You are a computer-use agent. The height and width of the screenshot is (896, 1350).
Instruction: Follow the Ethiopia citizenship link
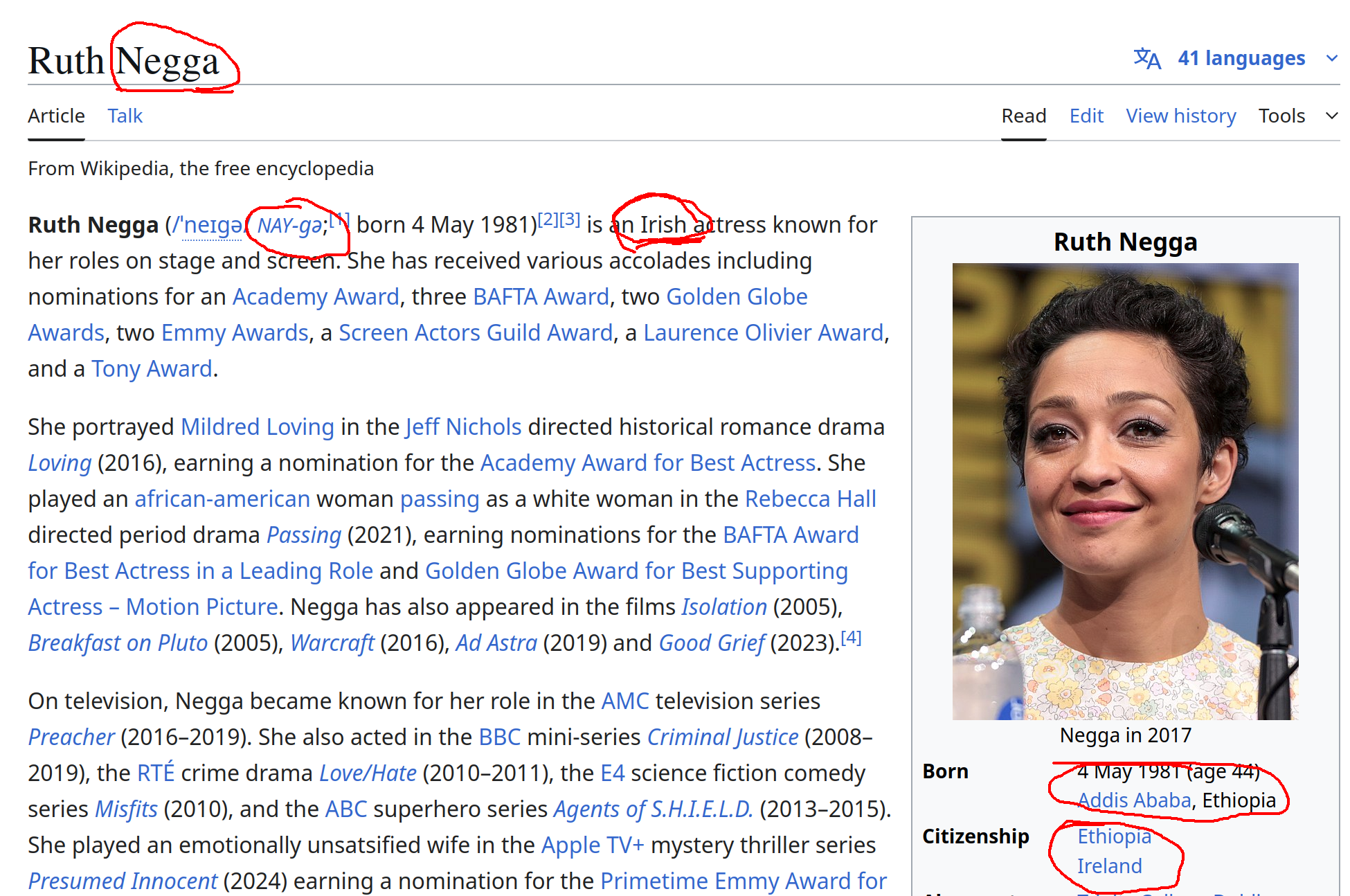click(x=1114, y=836)
